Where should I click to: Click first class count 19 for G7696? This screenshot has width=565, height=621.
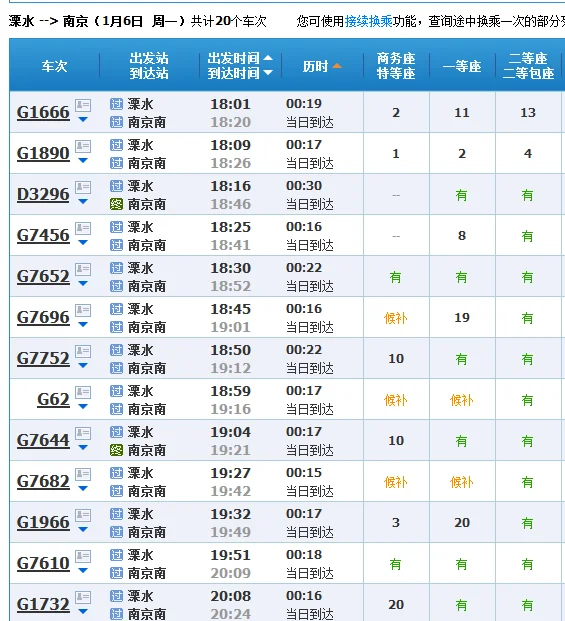tap(462, 317)
